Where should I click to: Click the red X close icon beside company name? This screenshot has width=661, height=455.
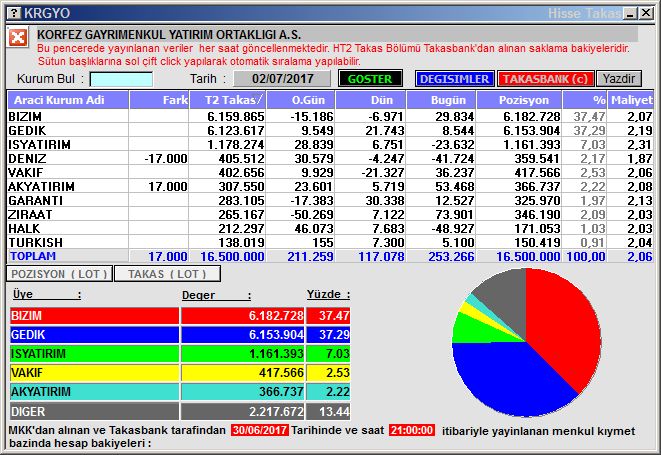[x=18, y=38]
